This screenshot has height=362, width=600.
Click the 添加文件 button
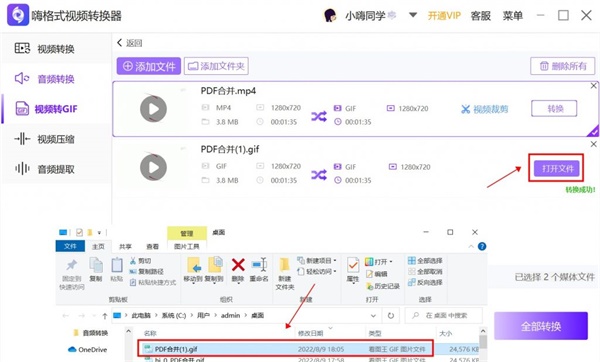[x=149, y=66]
